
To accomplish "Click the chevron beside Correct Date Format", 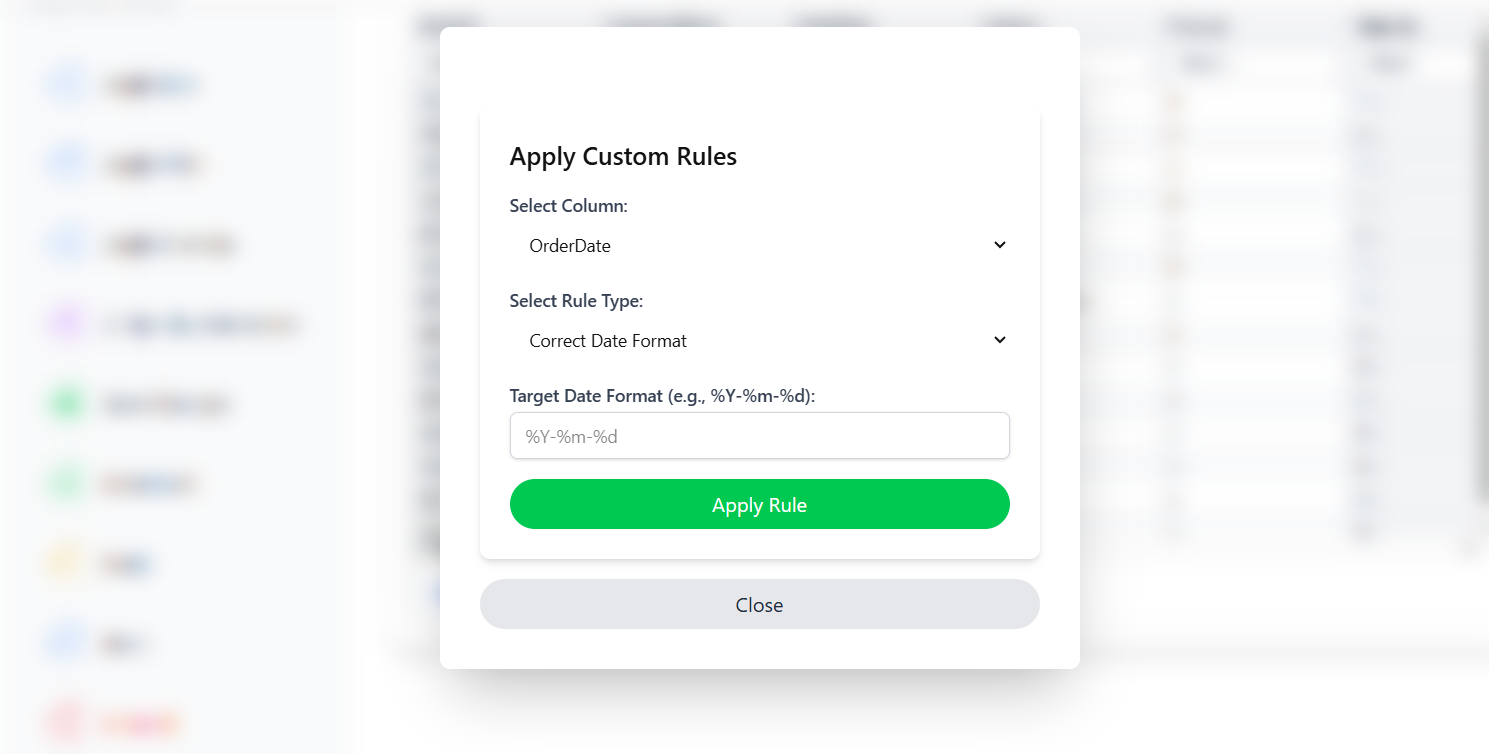I will click(999, 340).
